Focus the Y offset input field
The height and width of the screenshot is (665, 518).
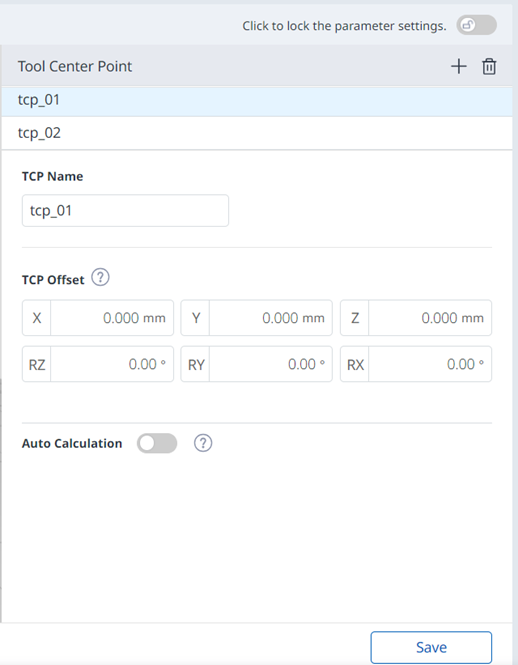[271, 318]
